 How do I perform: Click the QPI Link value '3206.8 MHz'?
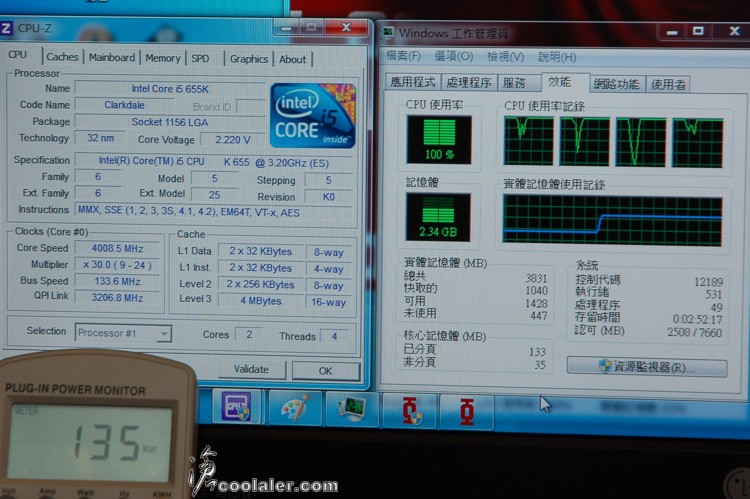(118, 298)
